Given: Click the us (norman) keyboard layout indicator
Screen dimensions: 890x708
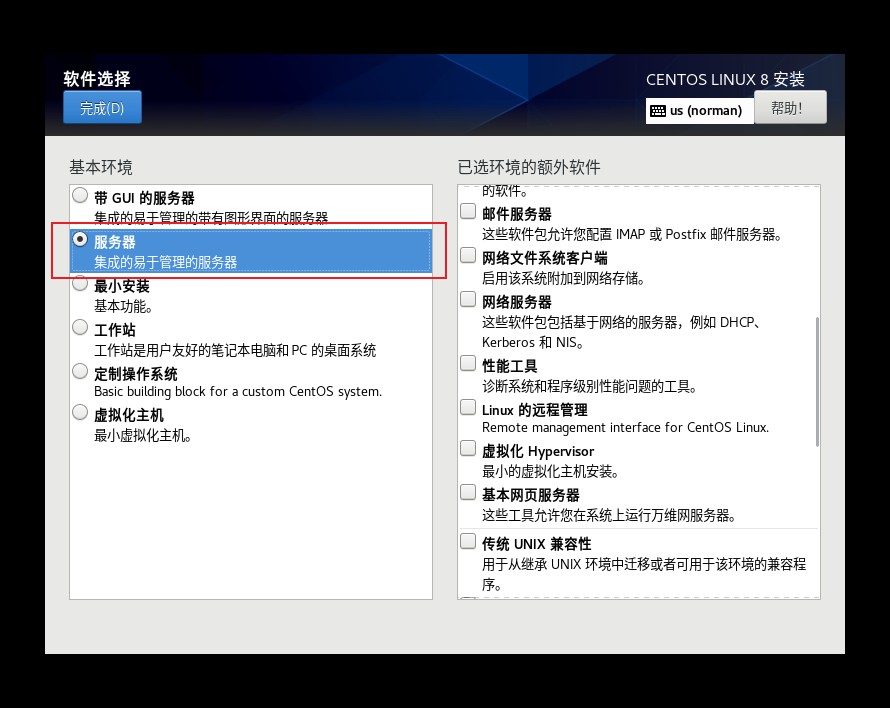Looking at the screenshot, I should tap(699, 111).
